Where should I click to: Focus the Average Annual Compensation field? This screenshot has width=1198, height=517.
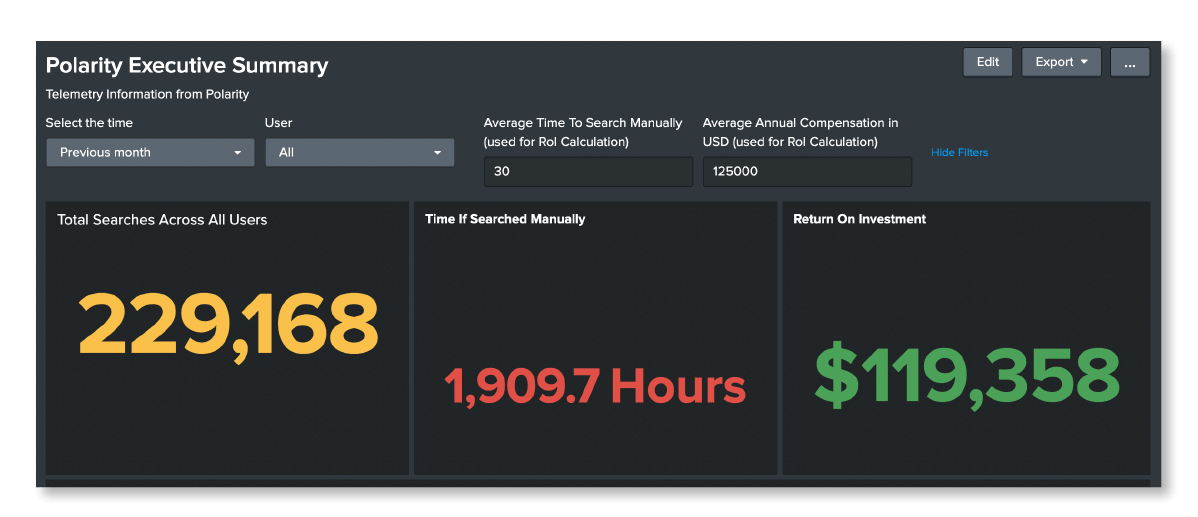[808, 172]
